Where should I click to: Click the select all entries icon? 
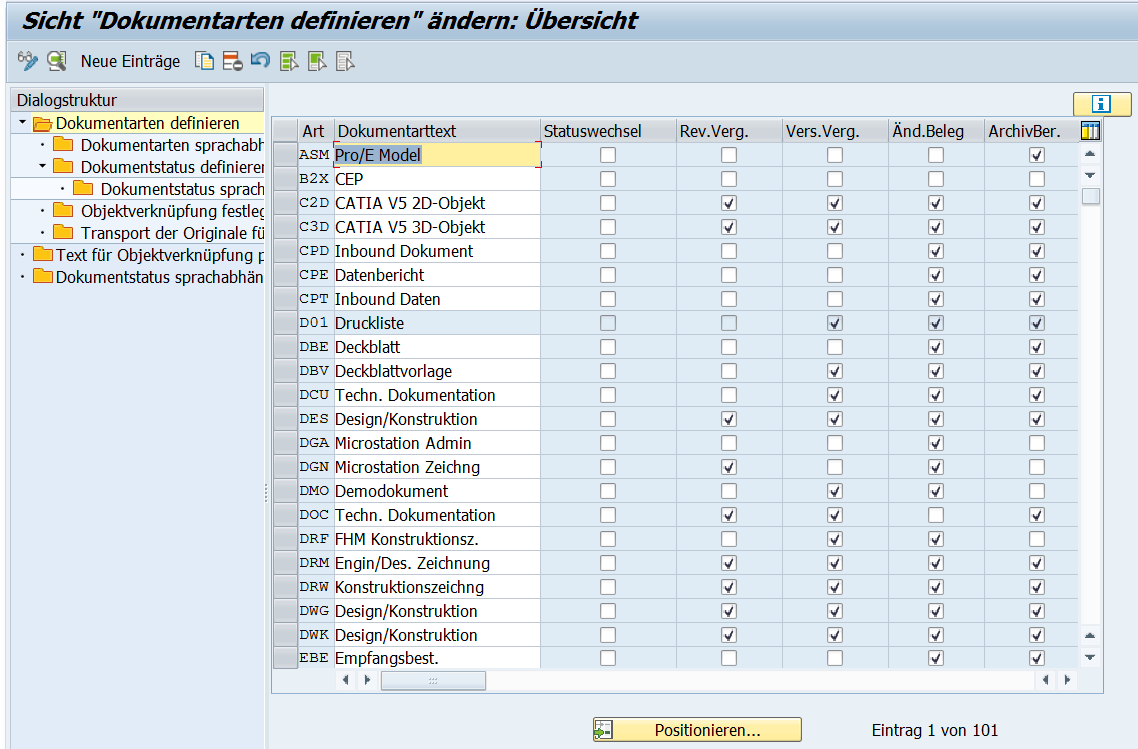coord(289,61)
